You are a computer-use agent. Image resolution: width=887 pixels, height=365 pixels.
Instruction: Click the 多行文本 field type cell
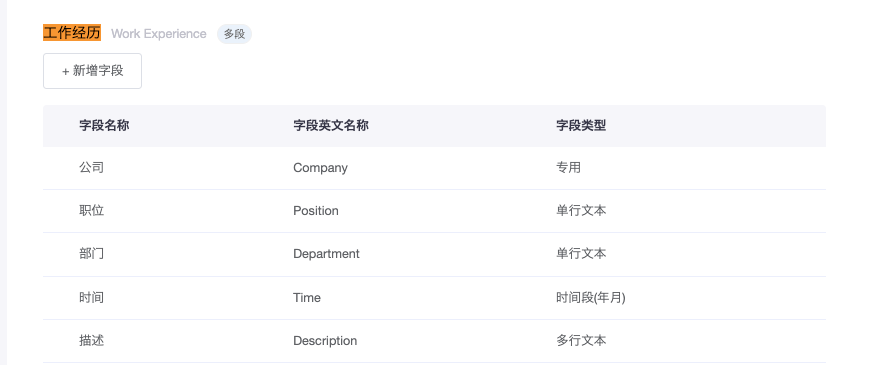581,341
